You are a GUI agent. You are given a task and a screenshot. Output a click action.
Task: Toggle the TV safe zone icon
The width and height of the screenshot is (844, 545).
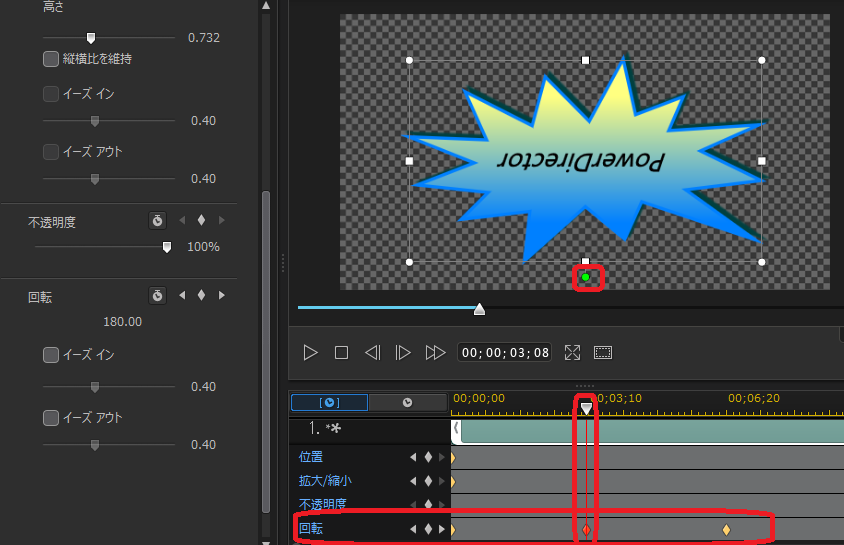point(603,353)
